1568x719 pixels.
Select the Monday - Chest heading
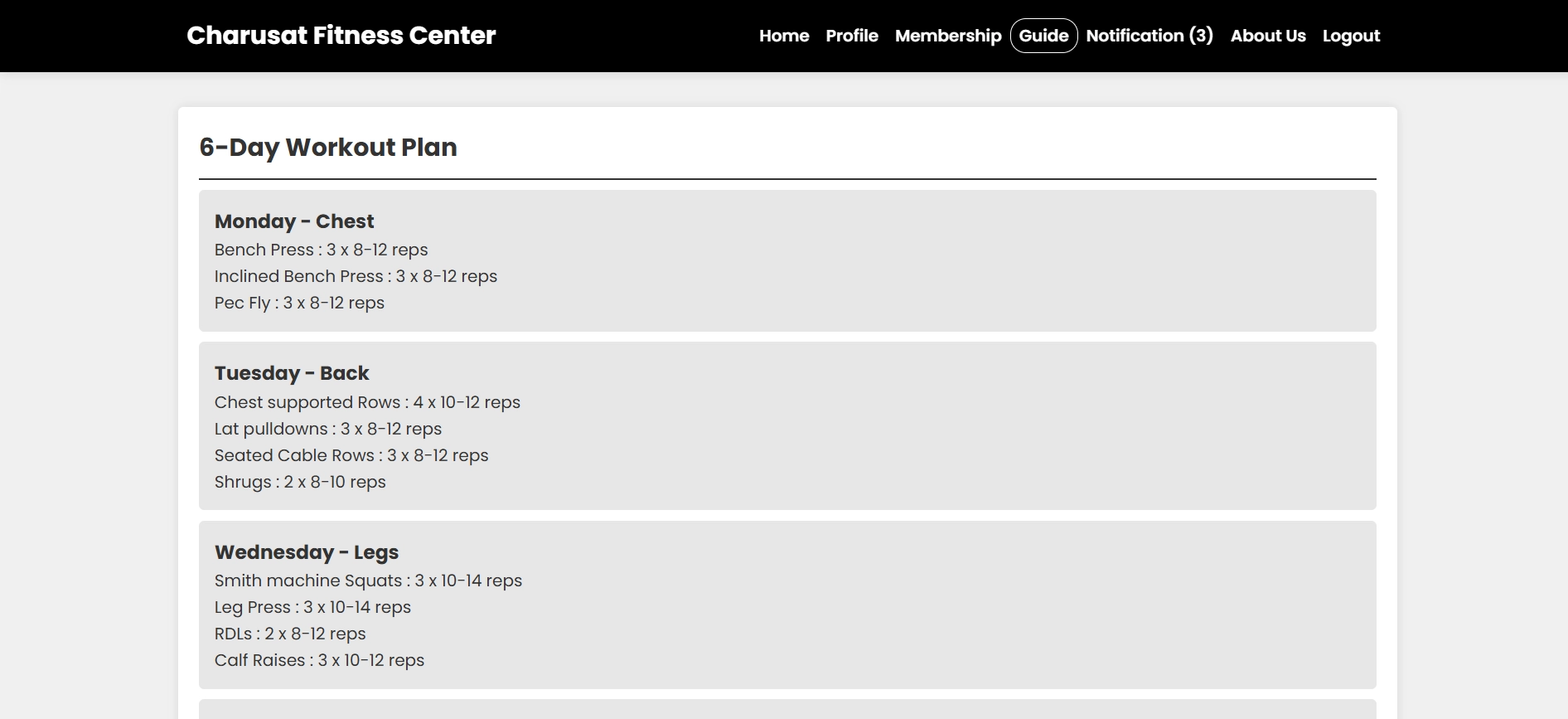(x=294, y=221)
